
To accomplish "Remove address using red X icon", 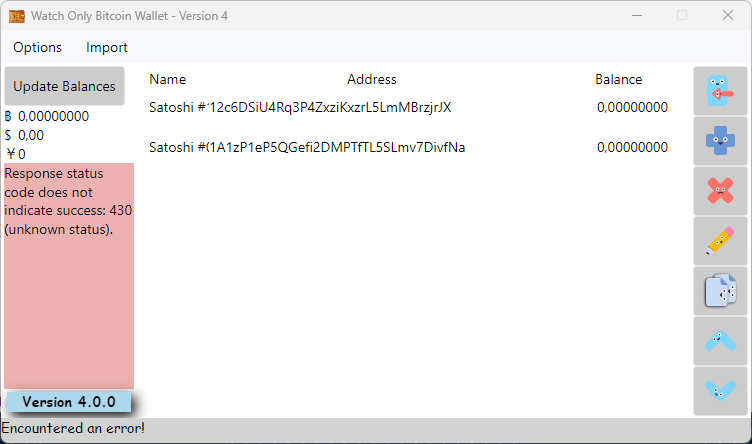I will pos(720,191).
